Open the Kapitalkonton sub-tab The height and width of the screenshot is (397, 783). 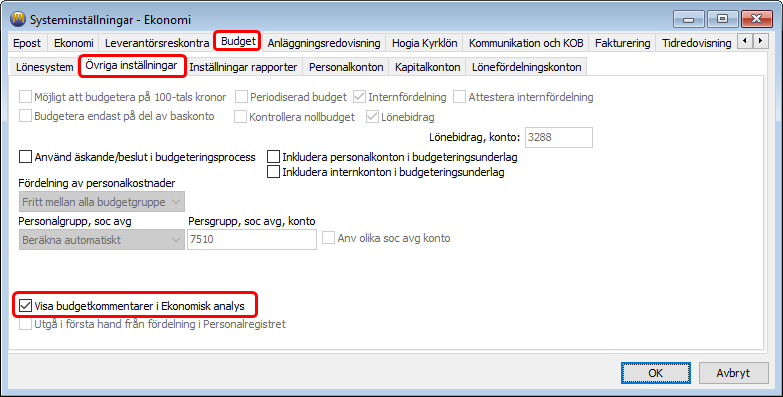click(x=427, y=67)
